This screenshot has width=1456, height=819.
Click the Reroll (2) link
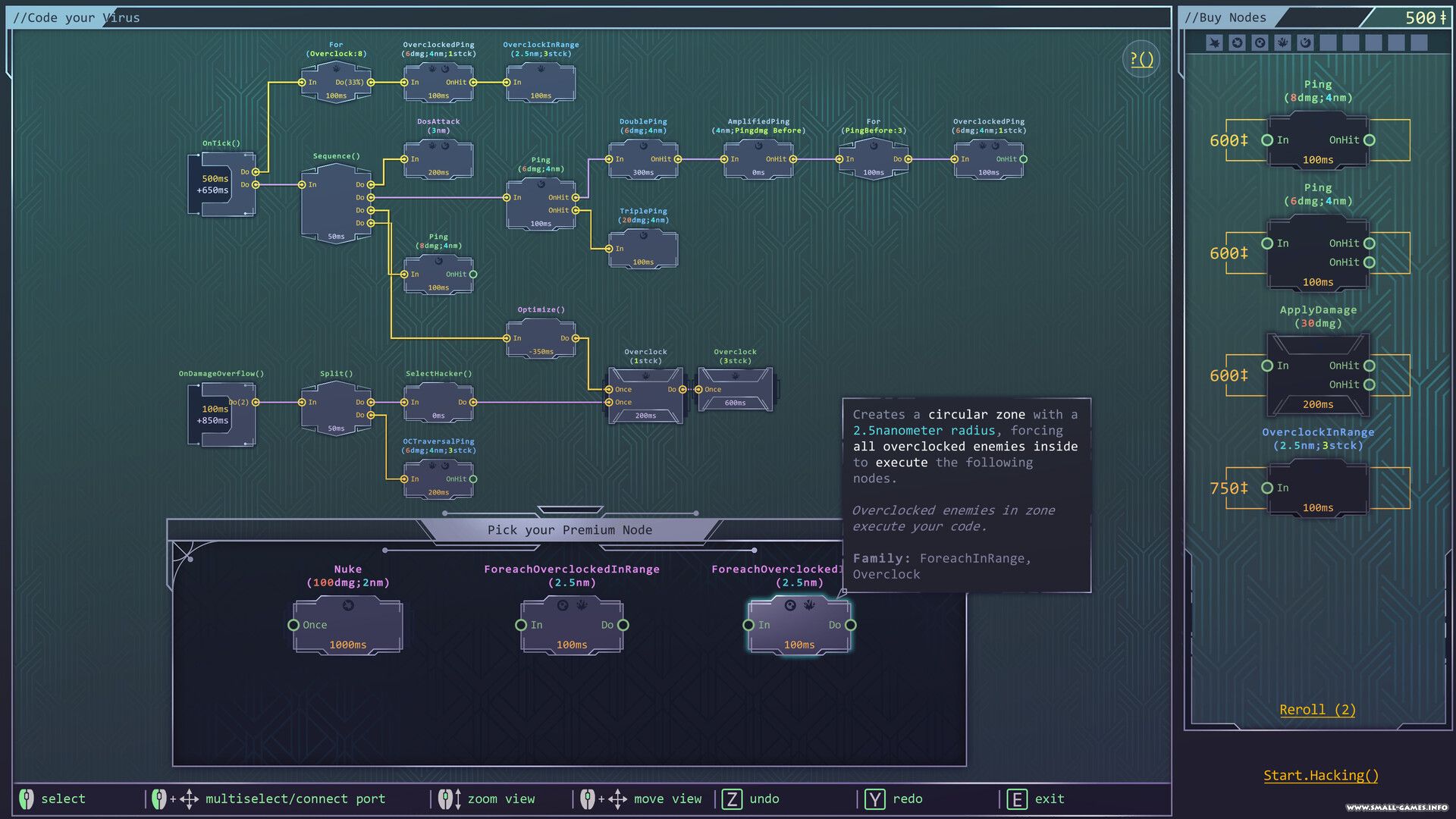1317,710
